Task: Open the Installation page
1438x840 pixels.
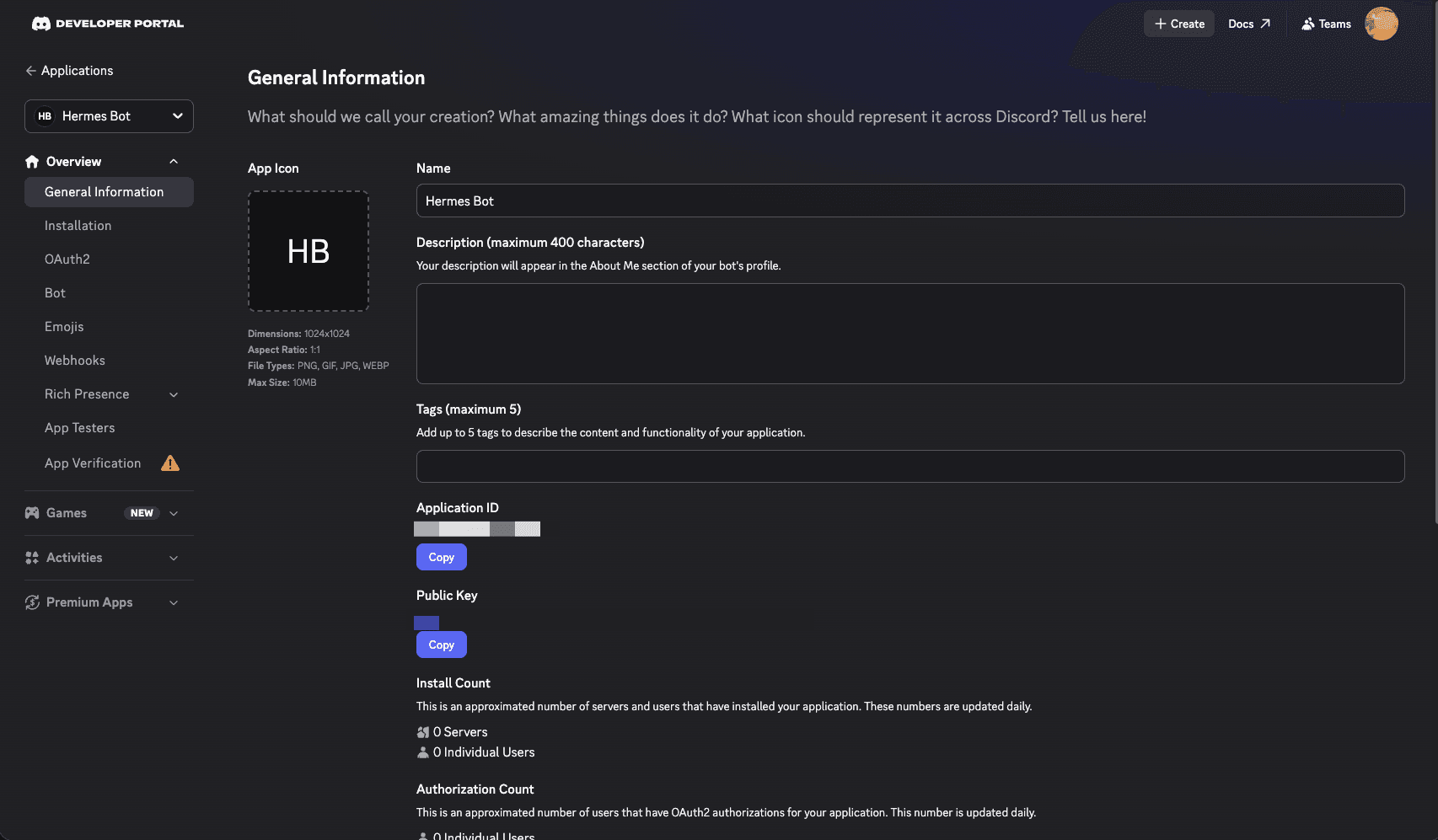Action: [109, 226]
